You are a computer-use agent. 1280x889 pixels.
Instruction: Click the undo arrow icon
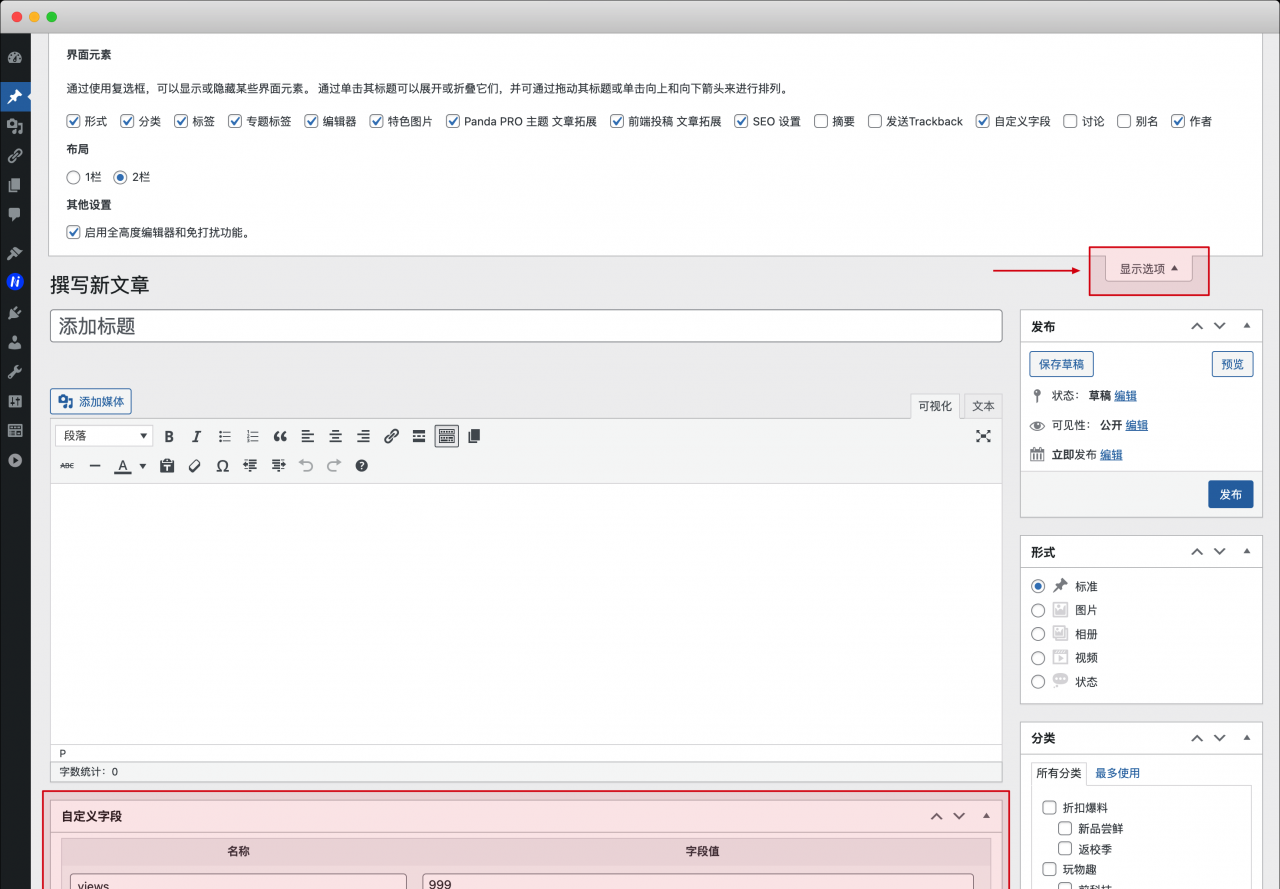[306, 466]
